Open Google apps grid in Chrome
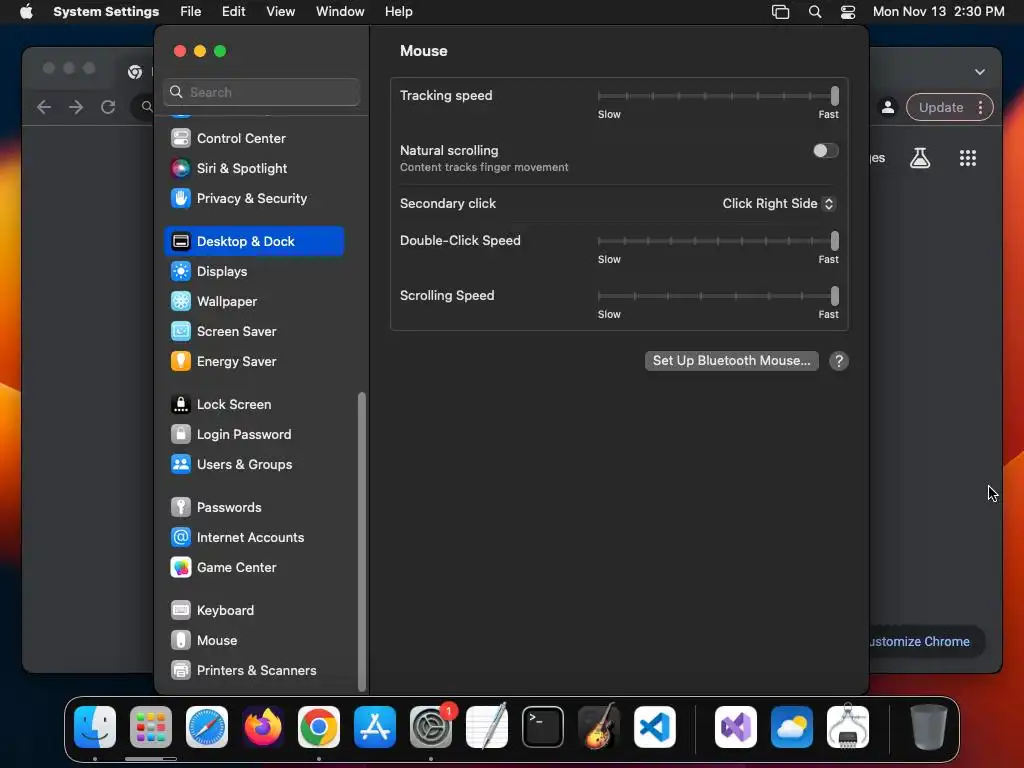The height and width of the screenshot is (768, 1024). [x=968, y=158]
